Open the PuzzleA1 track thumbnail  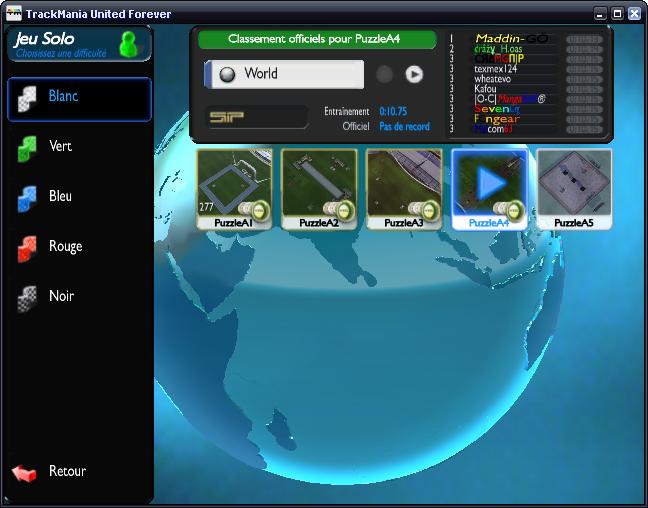(234, 183)
